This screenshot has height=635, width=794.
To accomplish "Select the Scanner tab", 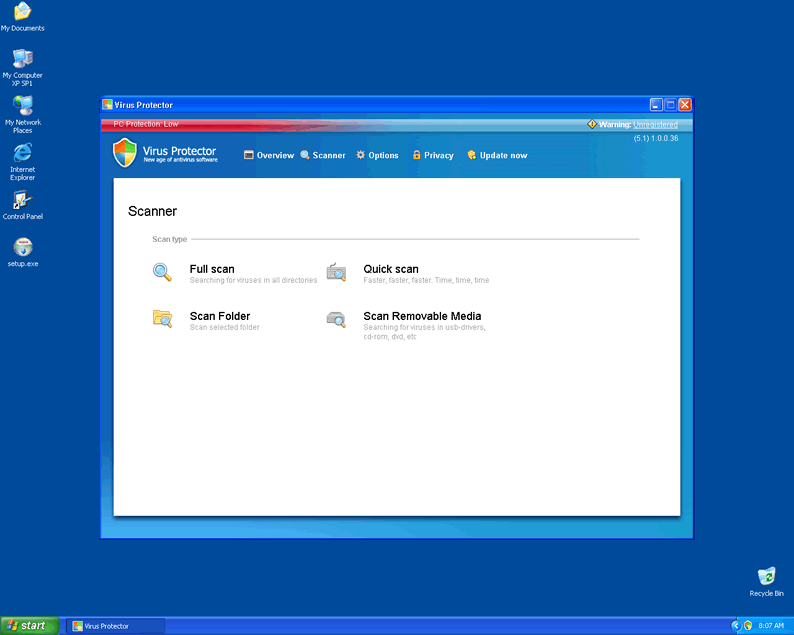I will (x=323, y=155).
